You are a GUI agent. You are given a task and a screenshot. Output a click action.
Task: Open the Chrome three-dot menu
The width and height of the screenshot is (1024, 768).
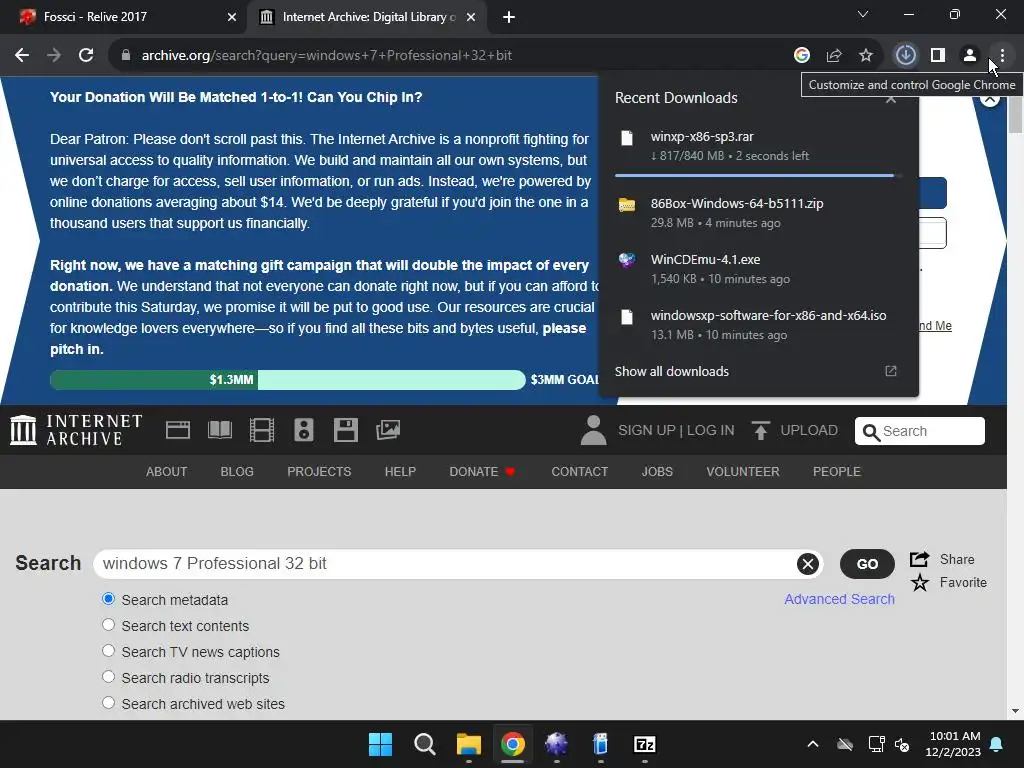(1002, 56)
